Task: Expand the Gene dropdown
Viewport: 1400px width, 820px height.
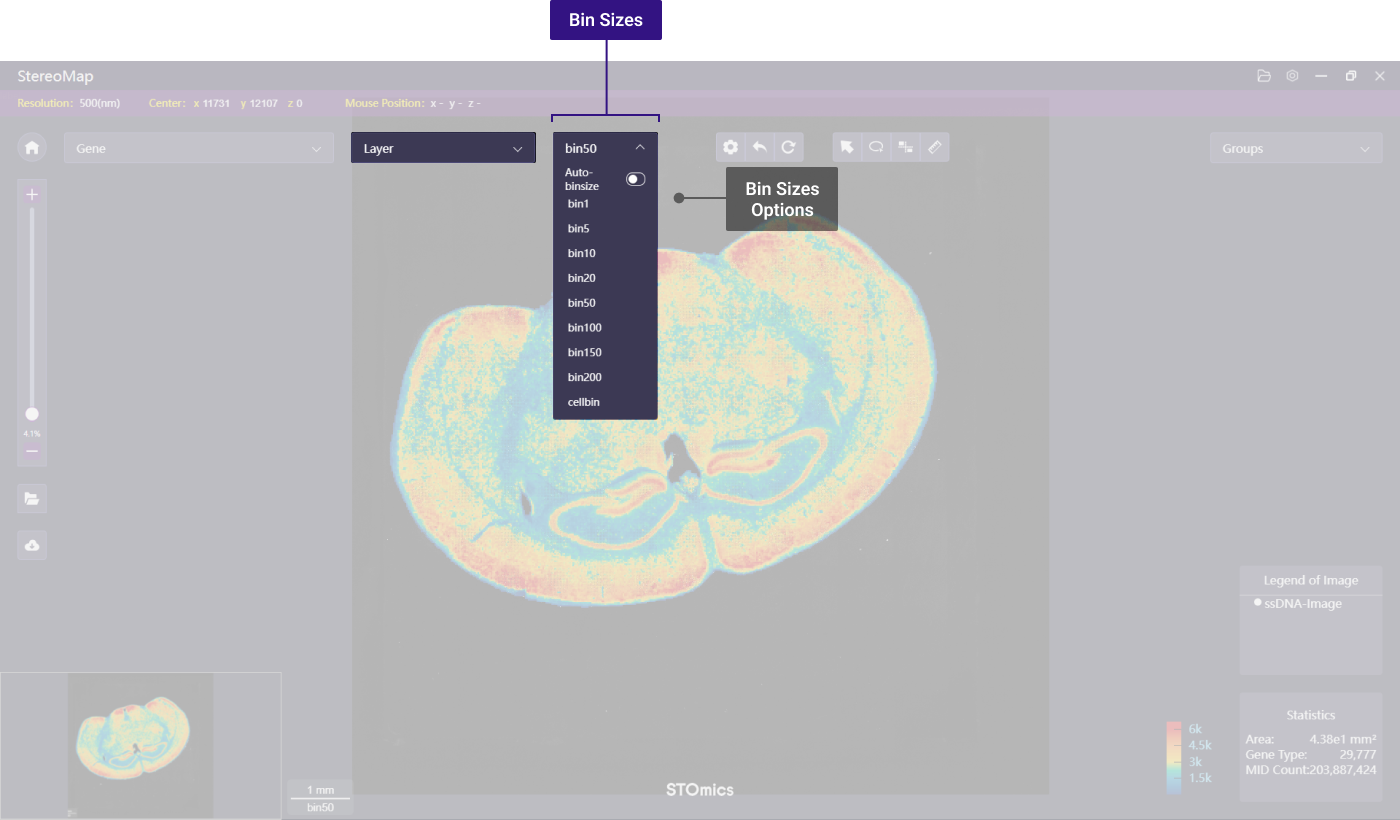Action: coord(199,148)
